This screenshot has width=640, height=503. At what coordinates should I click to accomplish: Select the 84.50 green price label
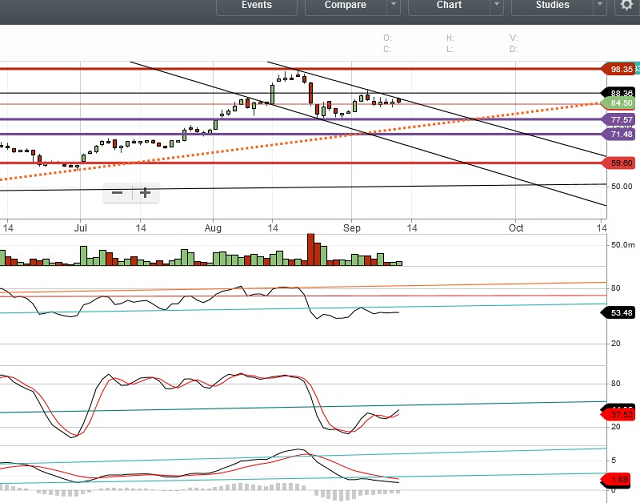620,103
